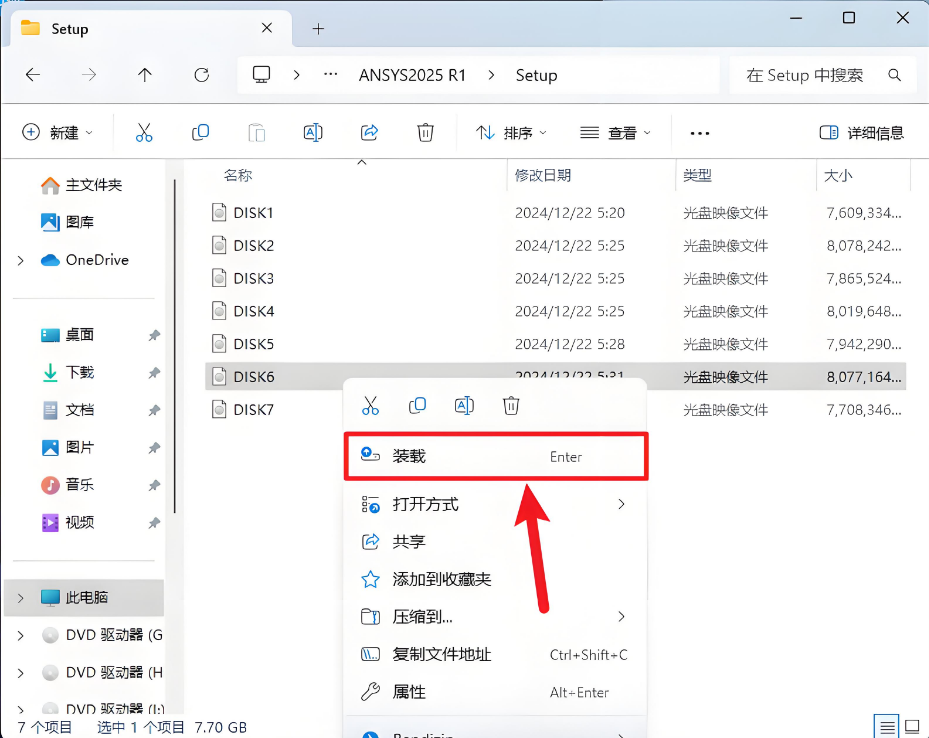
Task: Click the Copy icon in the context menu
Action: [417, 406]
